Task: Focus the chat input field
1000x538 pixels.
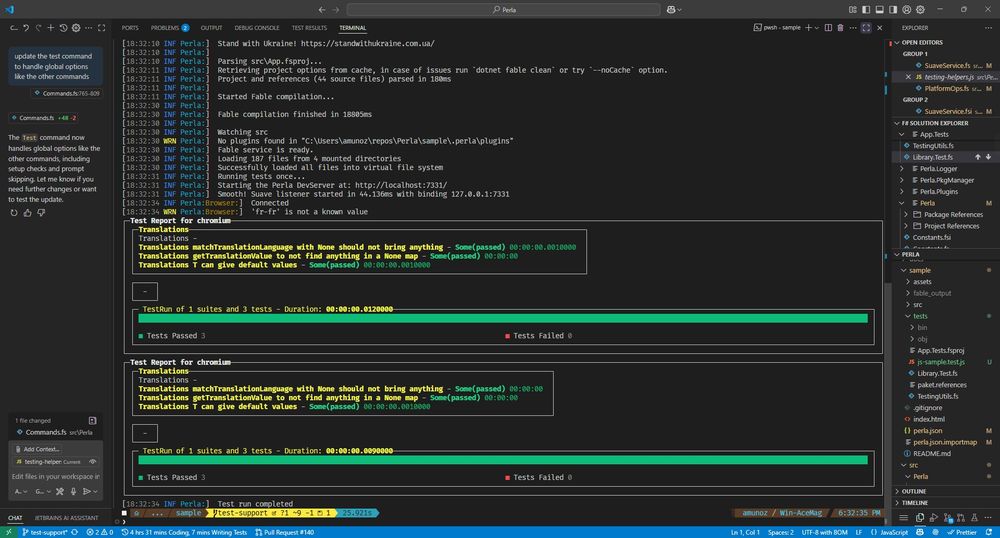Action: point(56,477)
